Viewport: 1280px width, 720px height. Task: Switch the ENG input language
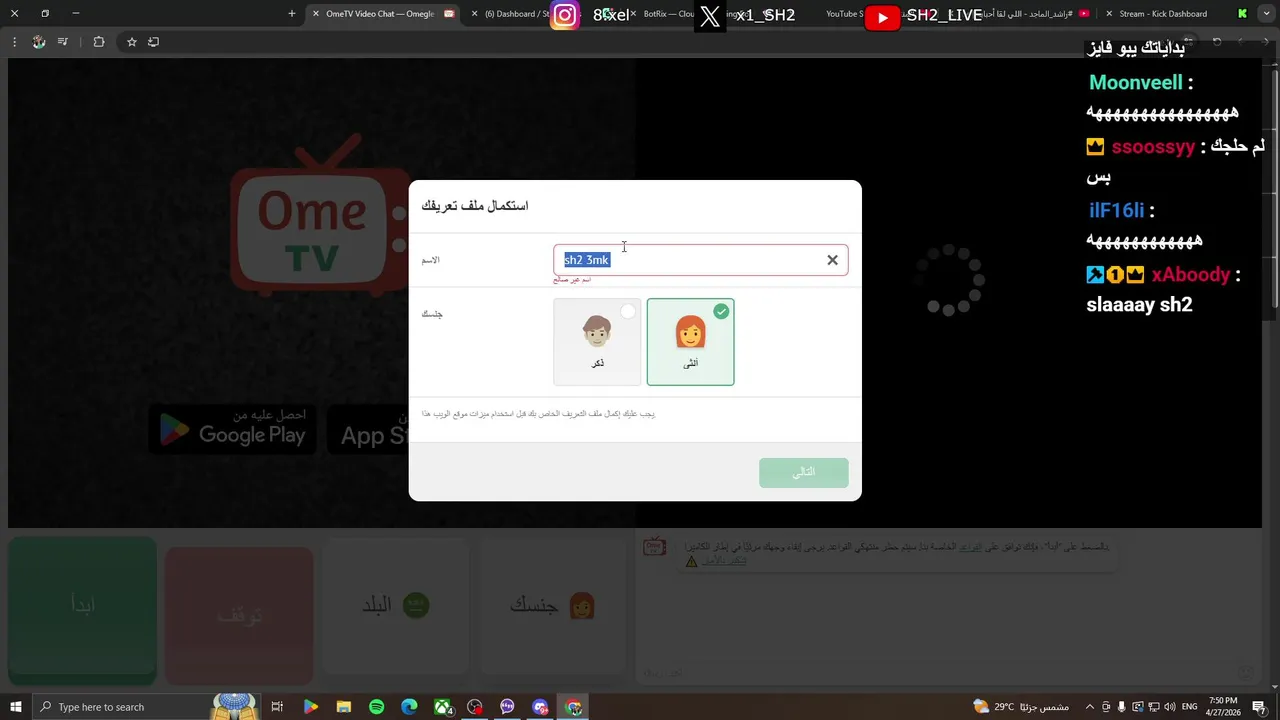(1189, 707)
